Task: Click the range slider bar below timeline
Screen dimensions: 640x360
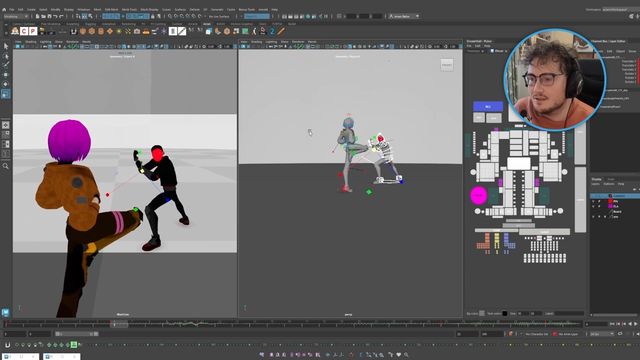Action: click(x=77, y=334)
